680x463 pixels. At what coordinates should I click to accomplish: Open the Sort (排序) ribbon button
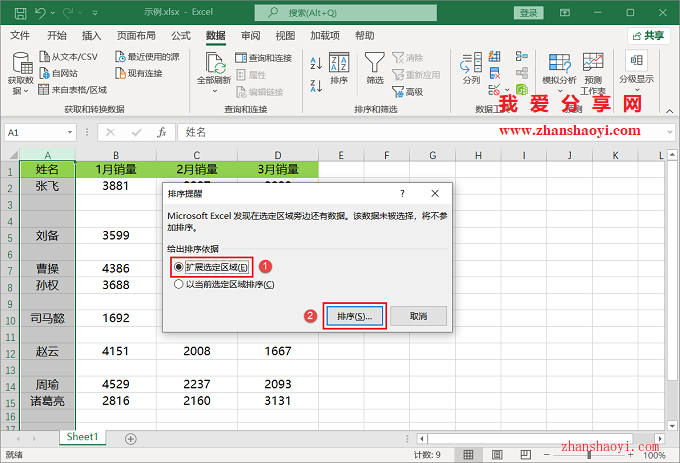point(339,68)
